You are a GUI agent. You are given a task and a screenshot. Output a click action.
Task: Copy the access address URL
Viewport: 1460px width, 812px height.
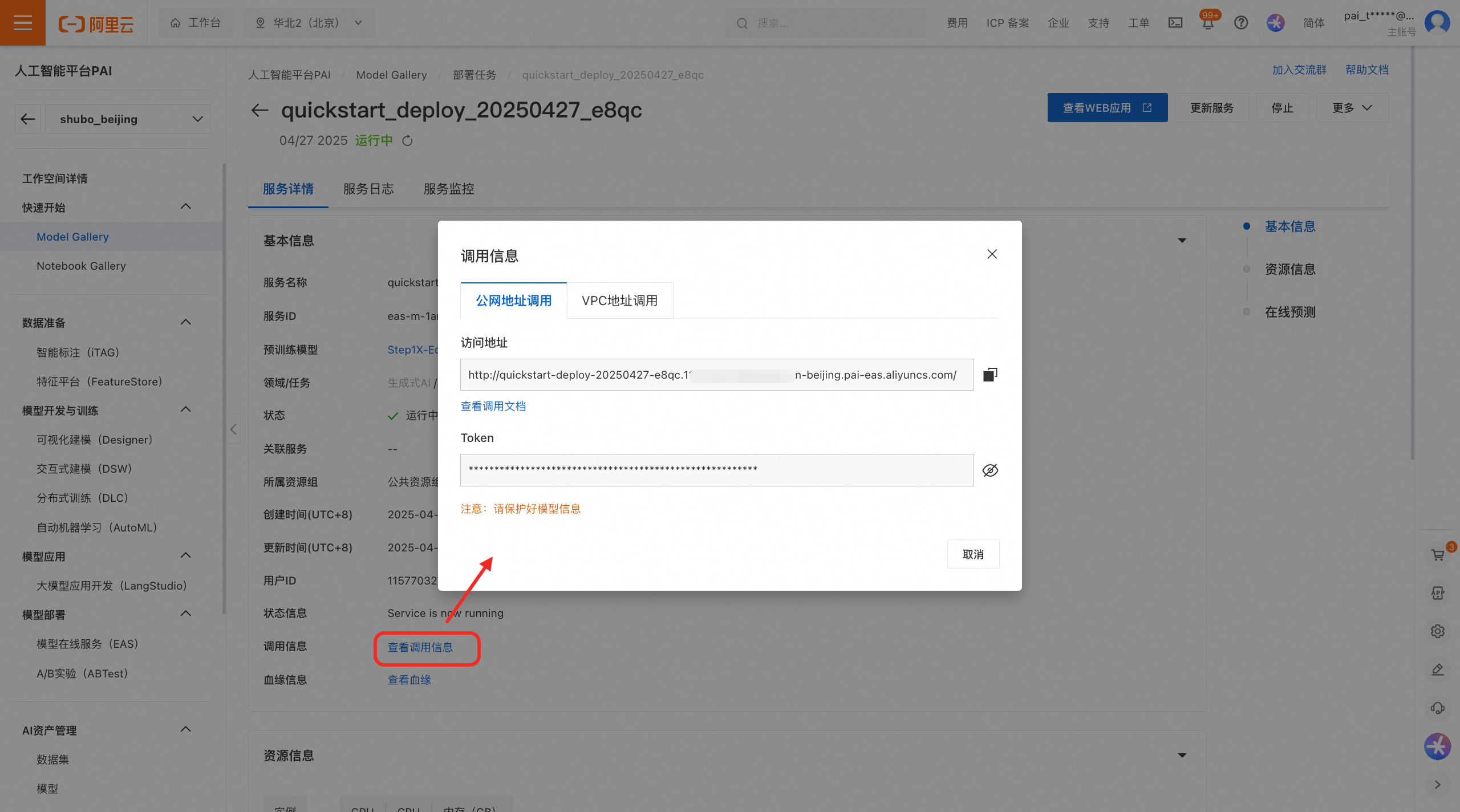990,375
